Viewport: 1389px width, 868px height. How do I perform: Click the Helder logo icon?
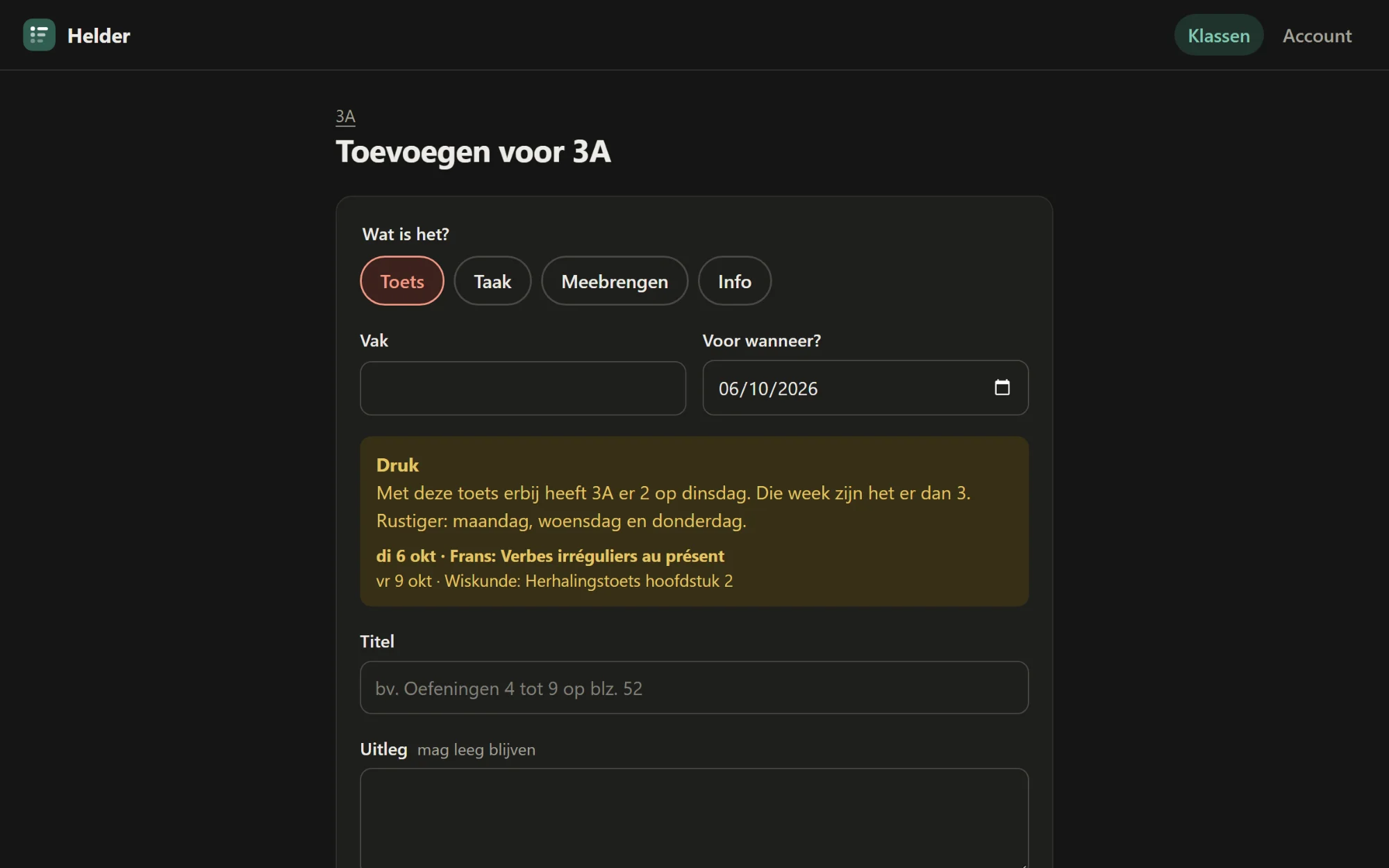coord(39,35)
